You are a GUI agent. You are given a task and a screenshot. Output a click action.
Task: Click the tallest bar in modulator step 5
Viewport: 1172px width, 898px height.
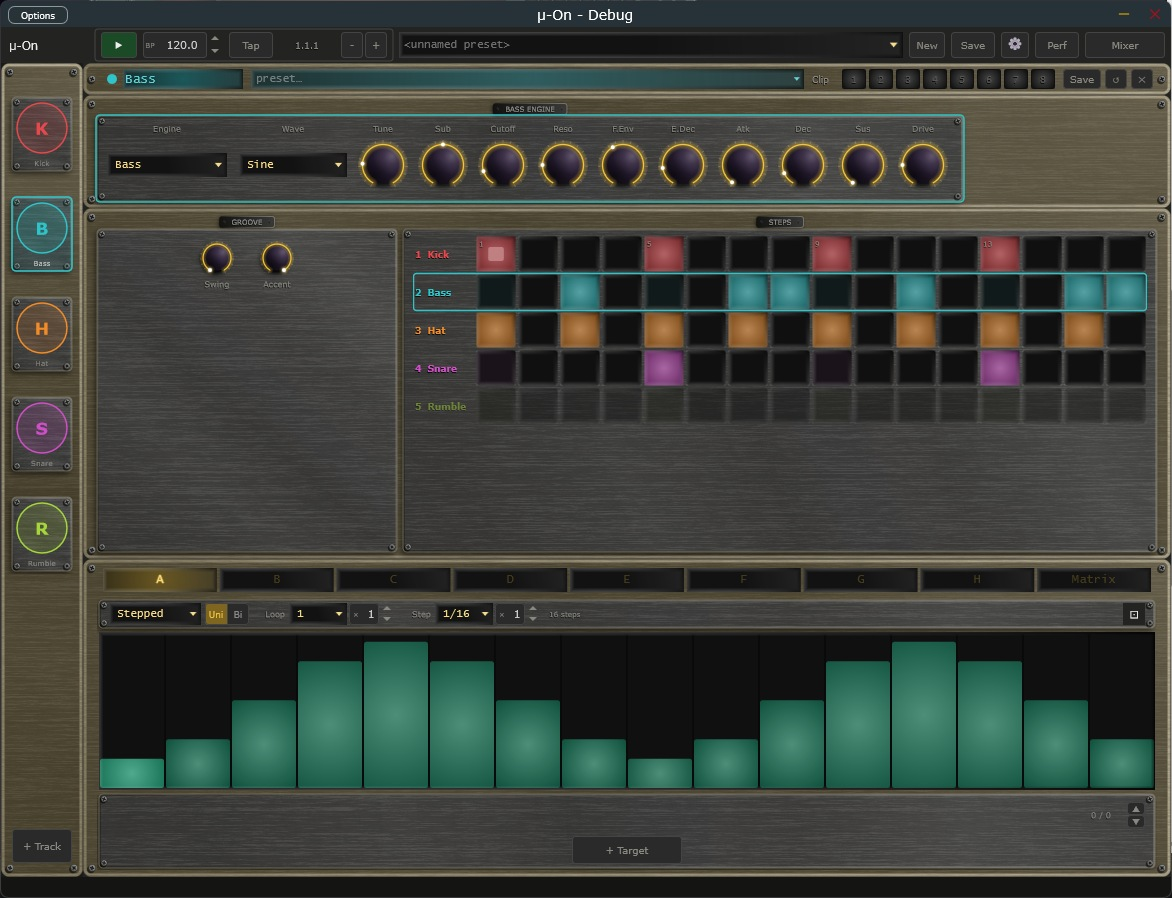pos(396,714)
